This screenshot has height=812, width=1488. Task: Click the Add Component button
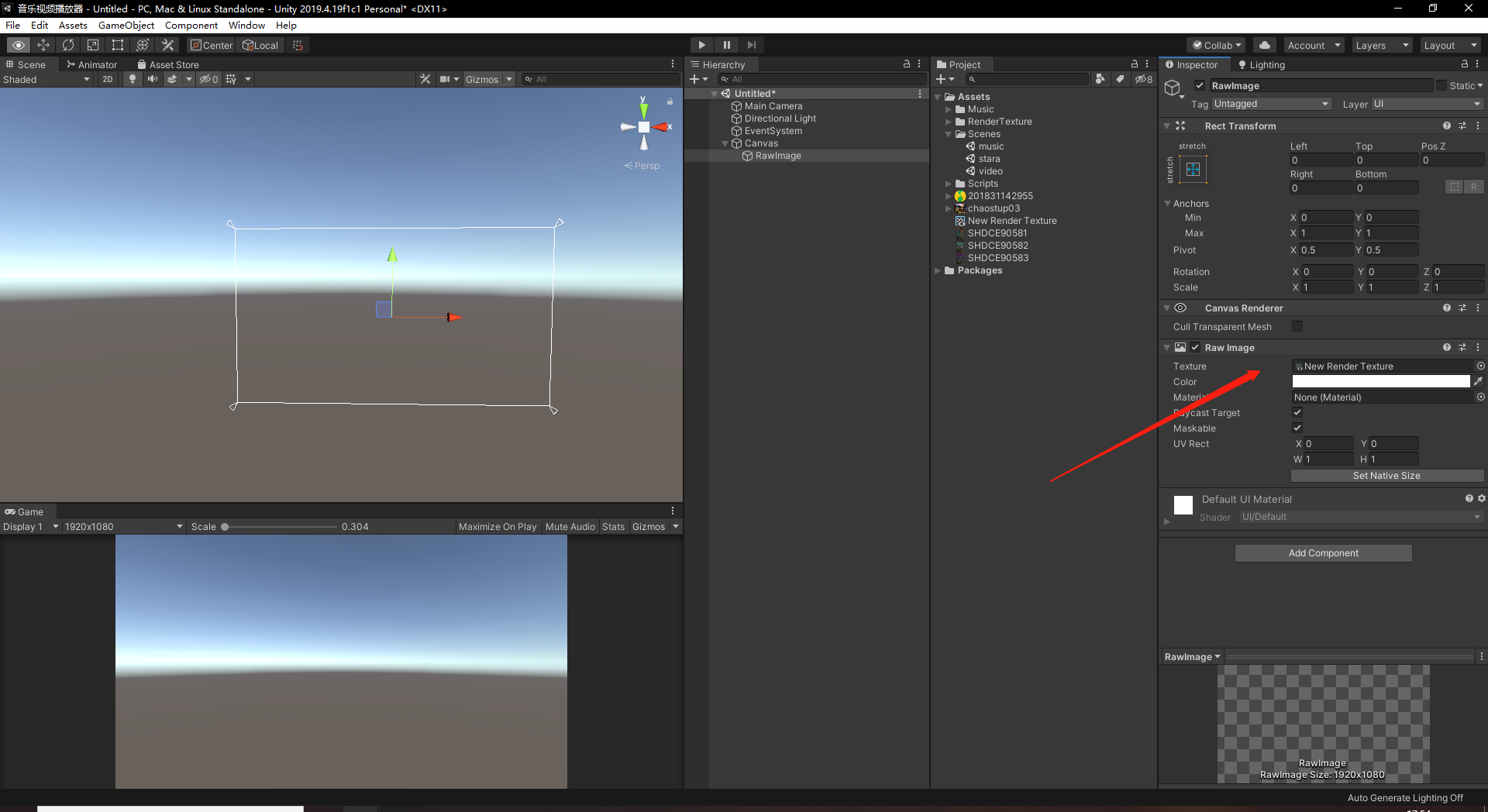[1323, 552]
